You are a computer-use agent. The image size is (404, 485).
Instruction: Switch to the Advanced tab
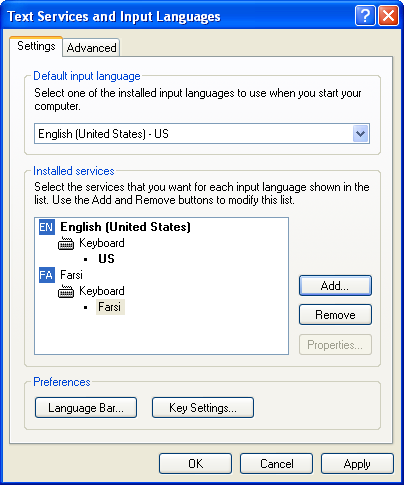pos(91,48)
